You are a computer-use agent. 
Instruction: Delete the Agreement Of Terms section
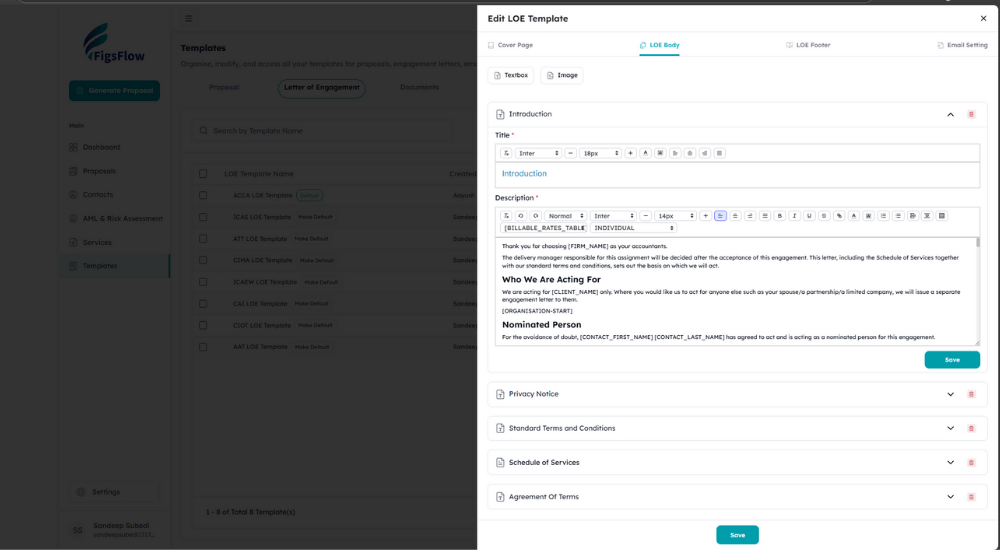tap(971, 497)
